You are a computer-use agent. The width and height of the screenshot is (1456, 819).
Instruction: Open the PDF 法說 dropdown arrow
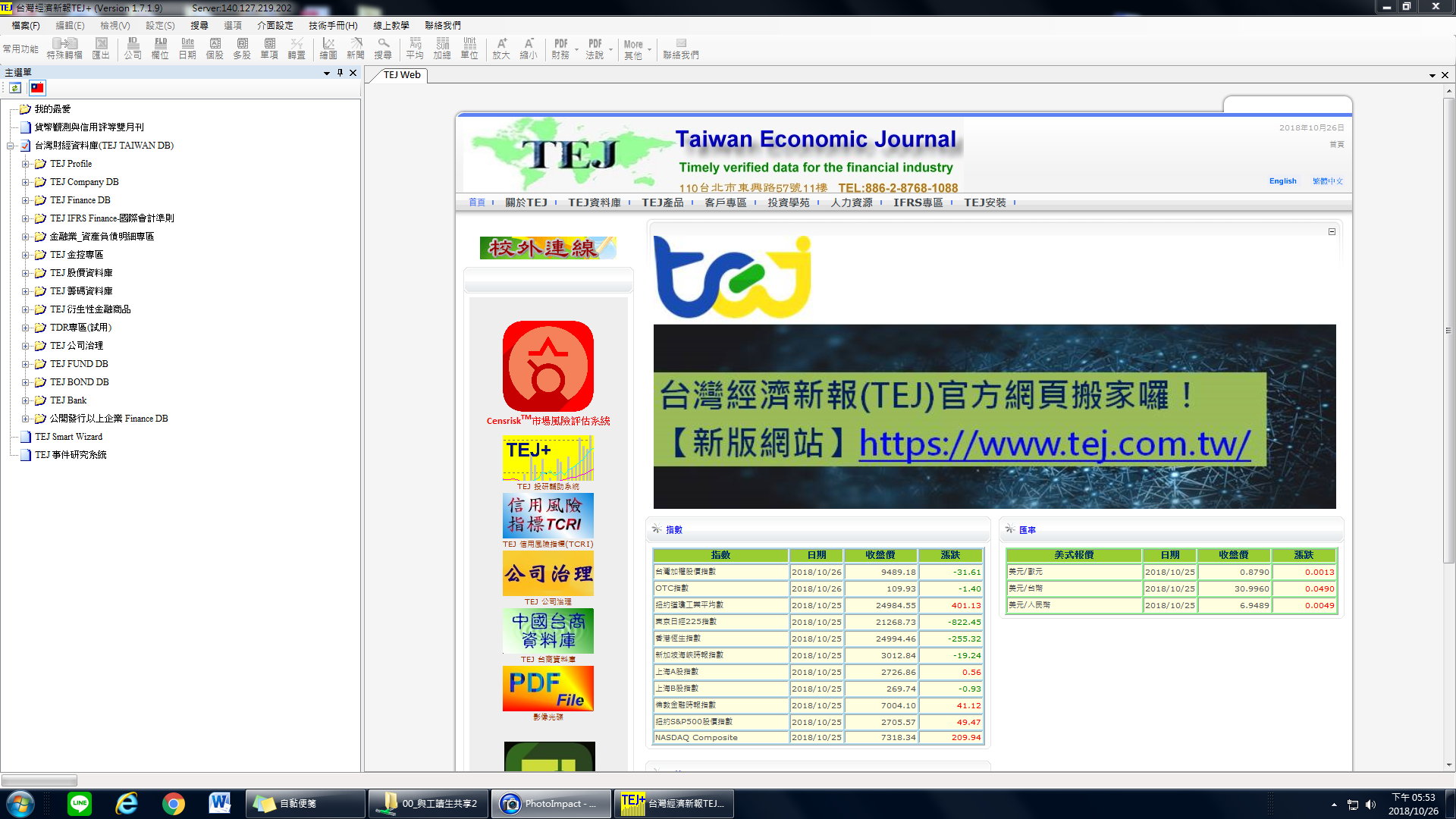point(611,49)
